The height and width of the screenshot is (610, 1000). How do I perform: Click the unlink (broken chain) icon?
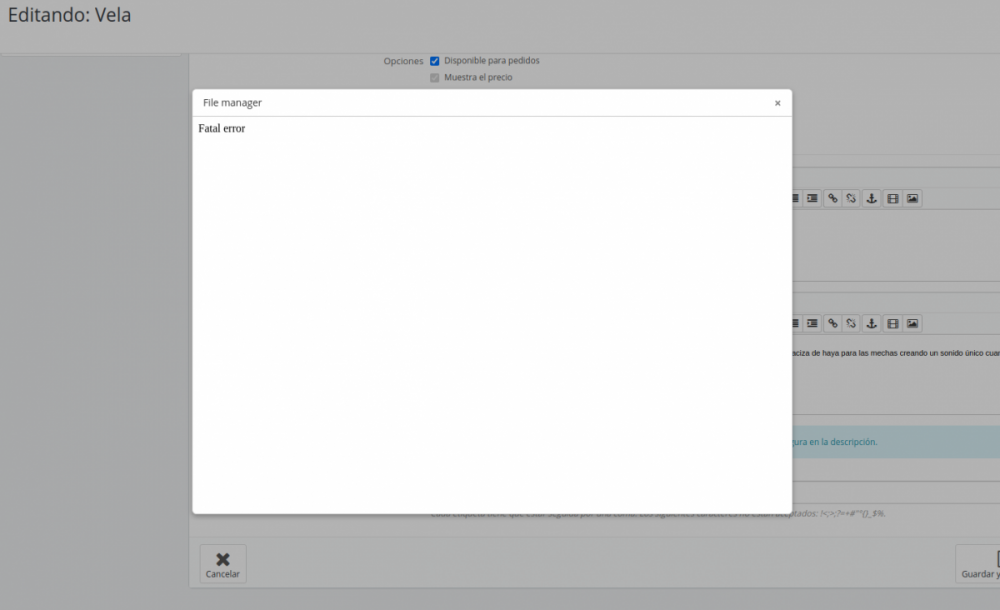pyautogui.click(x=851, y=198)
